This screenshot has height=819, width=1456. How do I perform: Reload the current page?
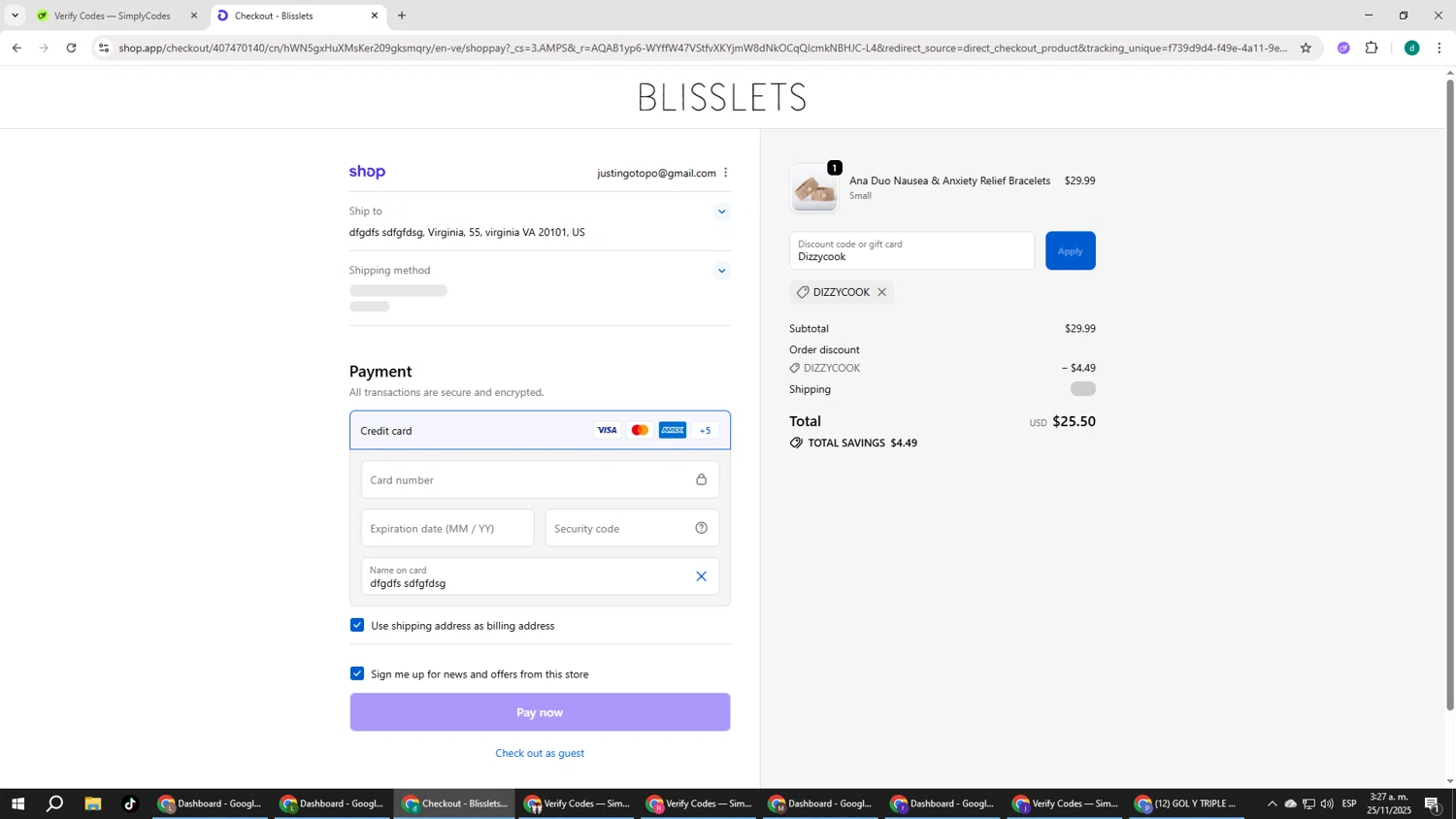pos(72,48)
